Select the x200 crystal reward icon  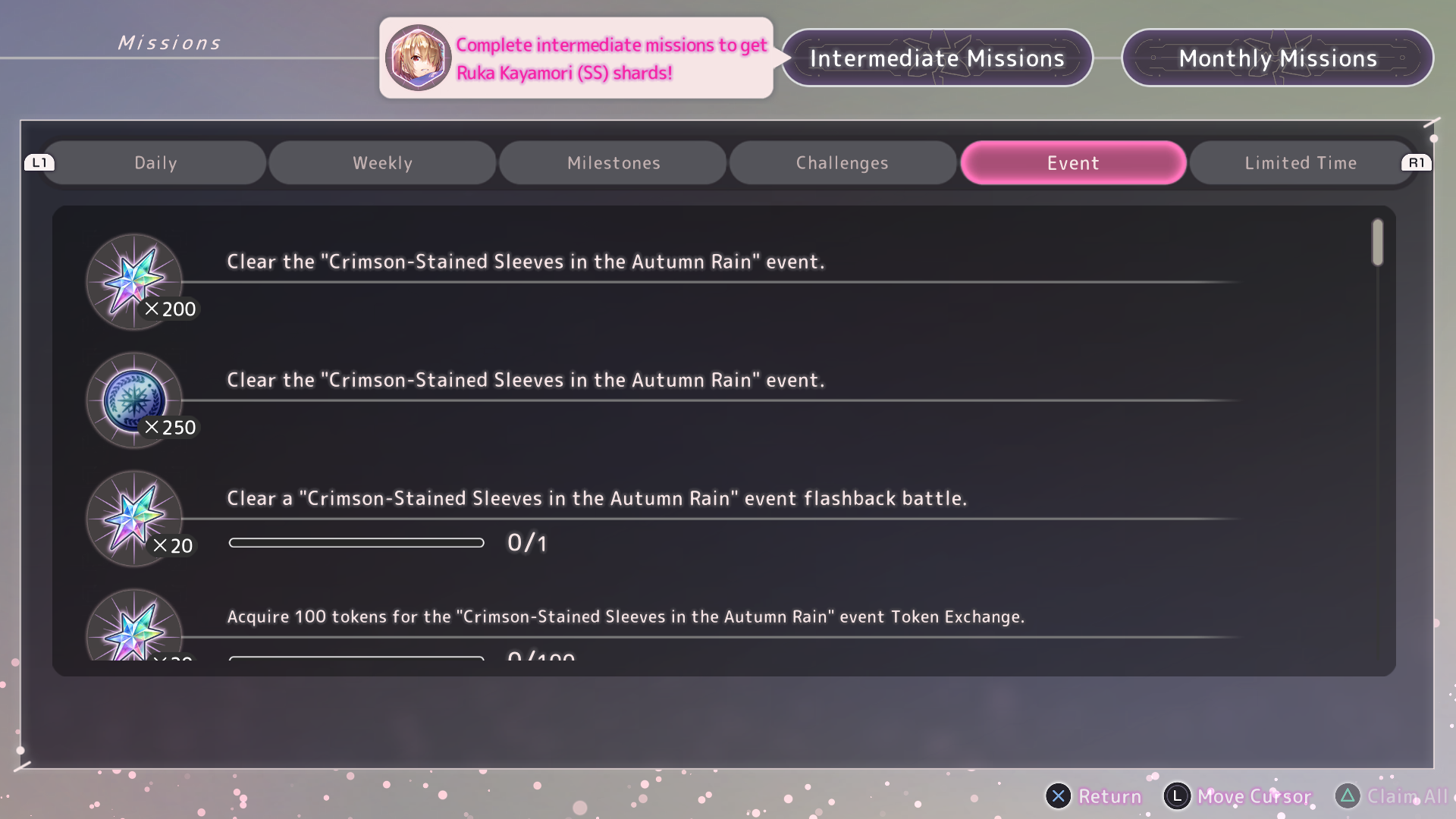coord(134,281)
